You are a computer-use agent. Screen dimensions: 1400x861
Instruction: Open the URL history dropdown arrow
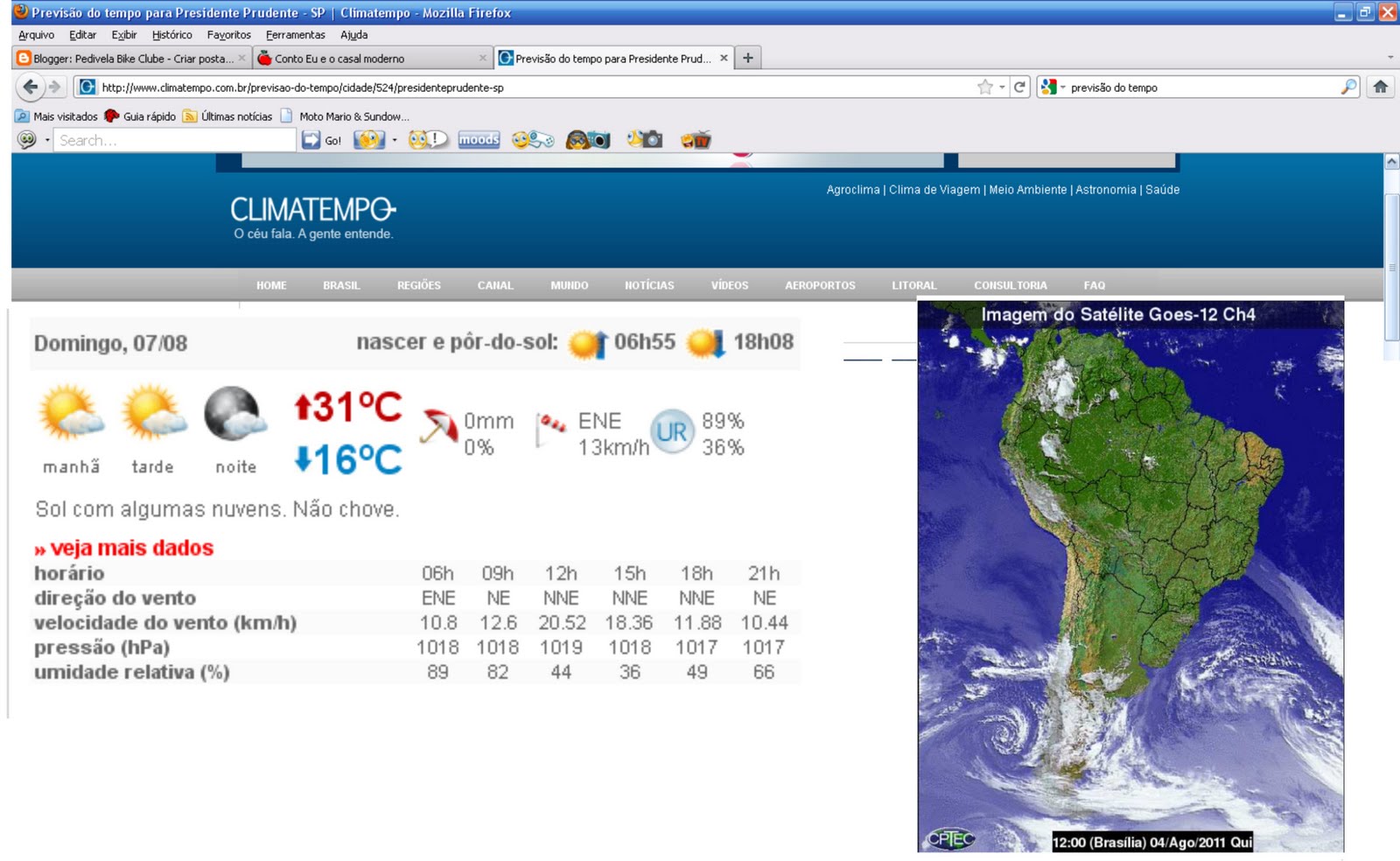click(1002, 87)
